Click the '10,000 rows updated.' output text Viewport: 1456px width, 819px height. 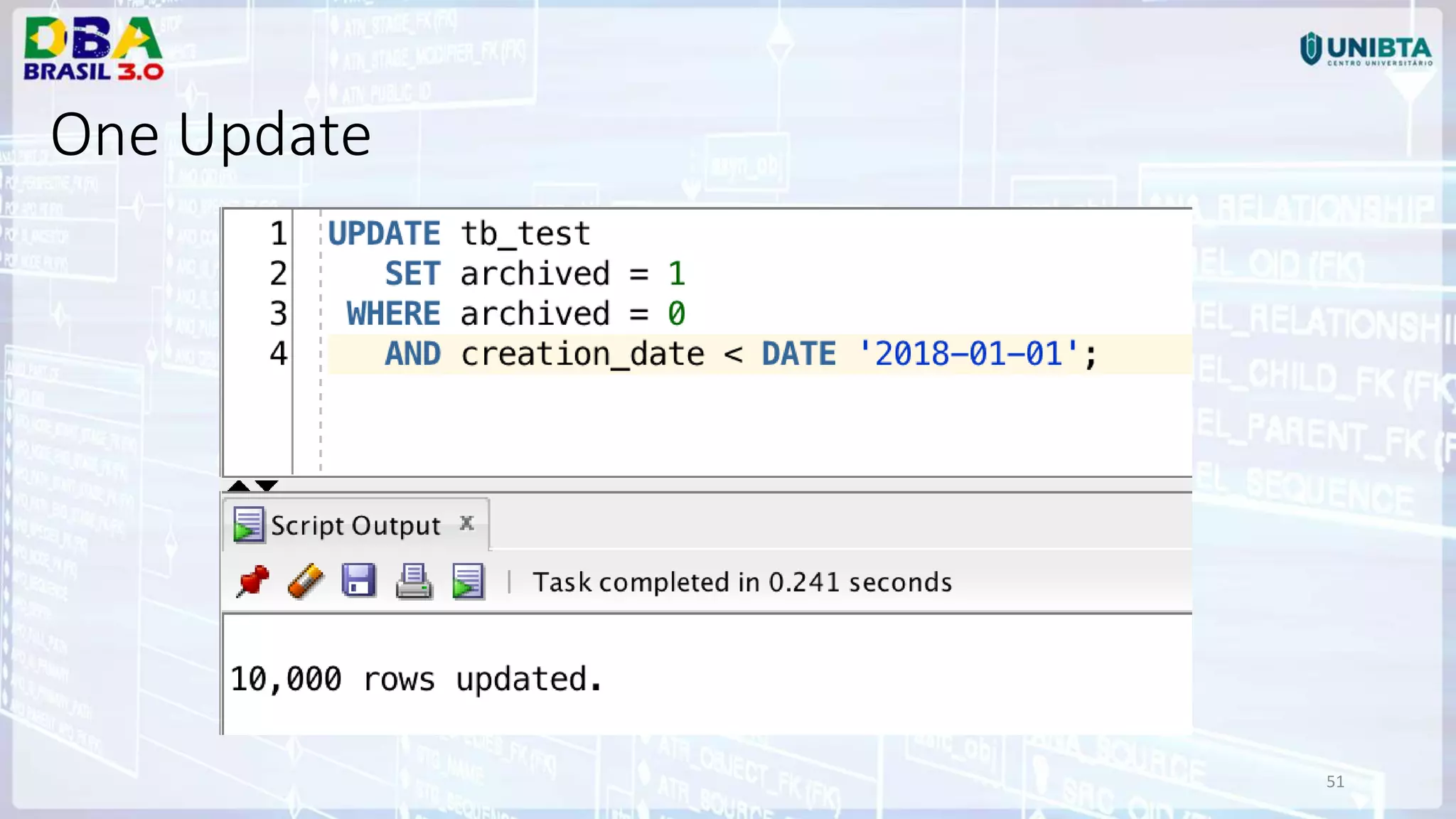coord(416,680)
